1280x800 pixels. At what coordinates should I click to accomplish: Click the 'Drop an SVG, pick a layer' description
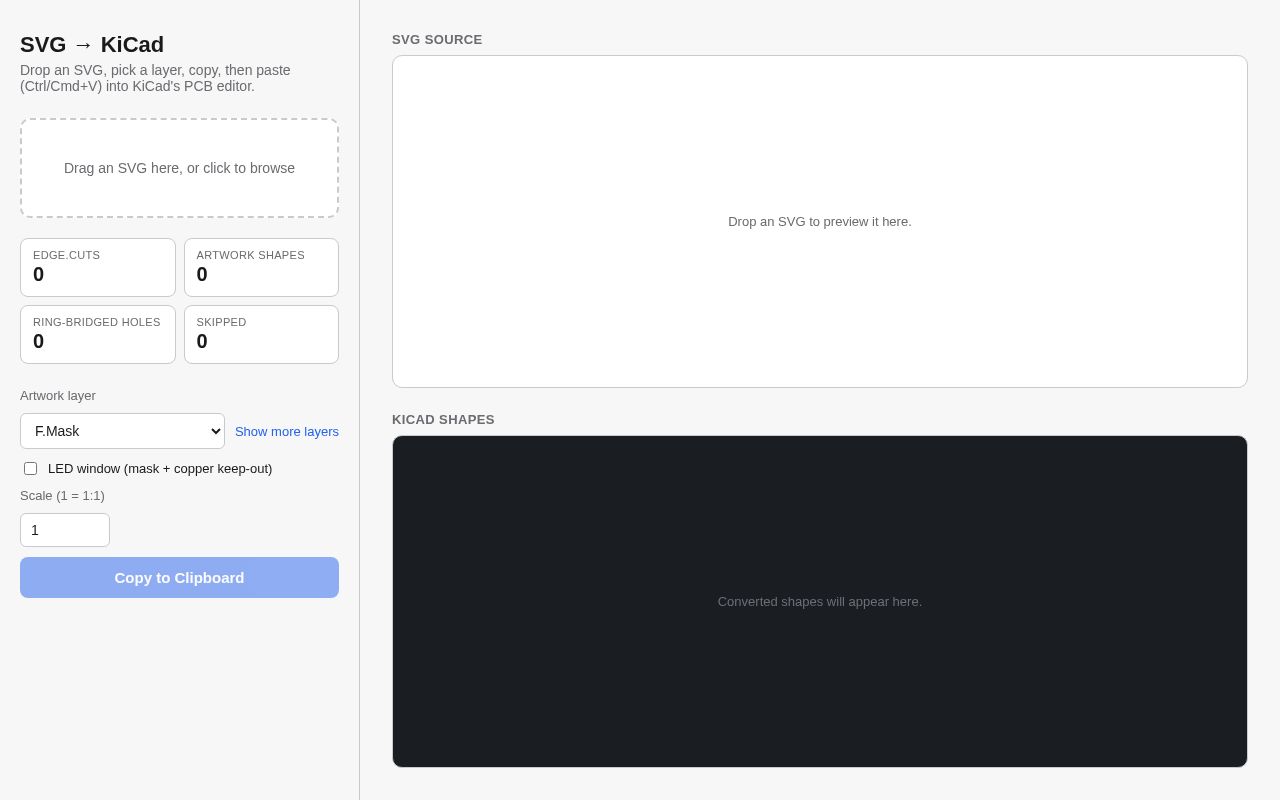(155, 78)
